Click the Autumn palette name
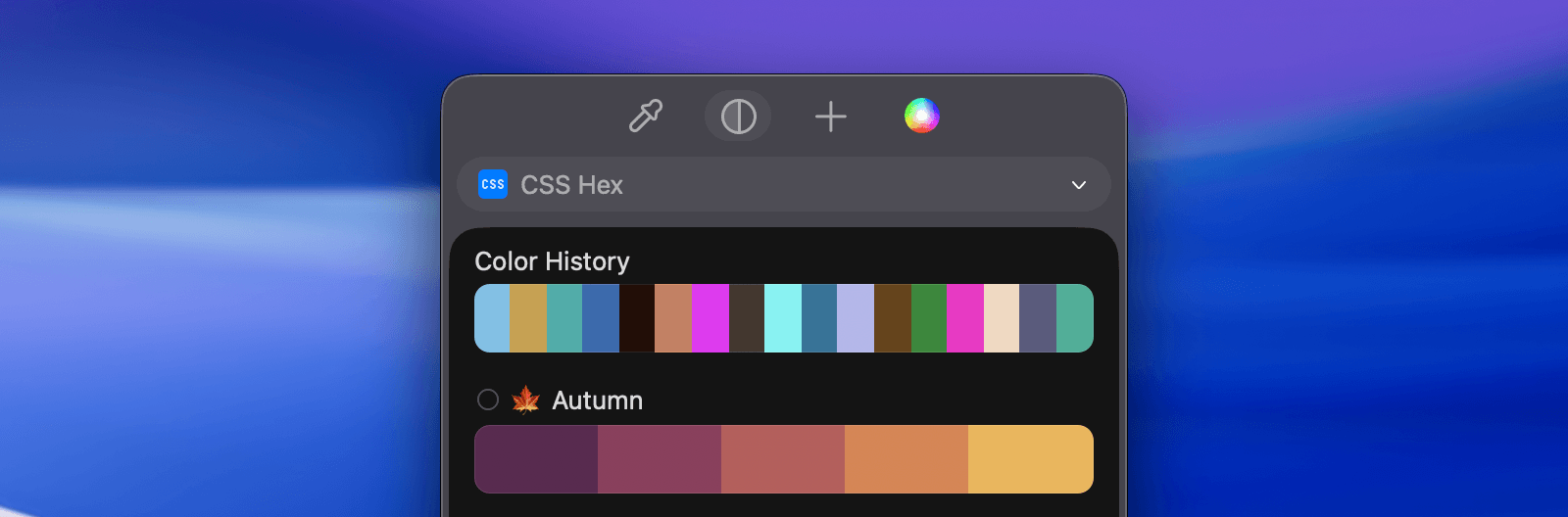 click(598, 400)
